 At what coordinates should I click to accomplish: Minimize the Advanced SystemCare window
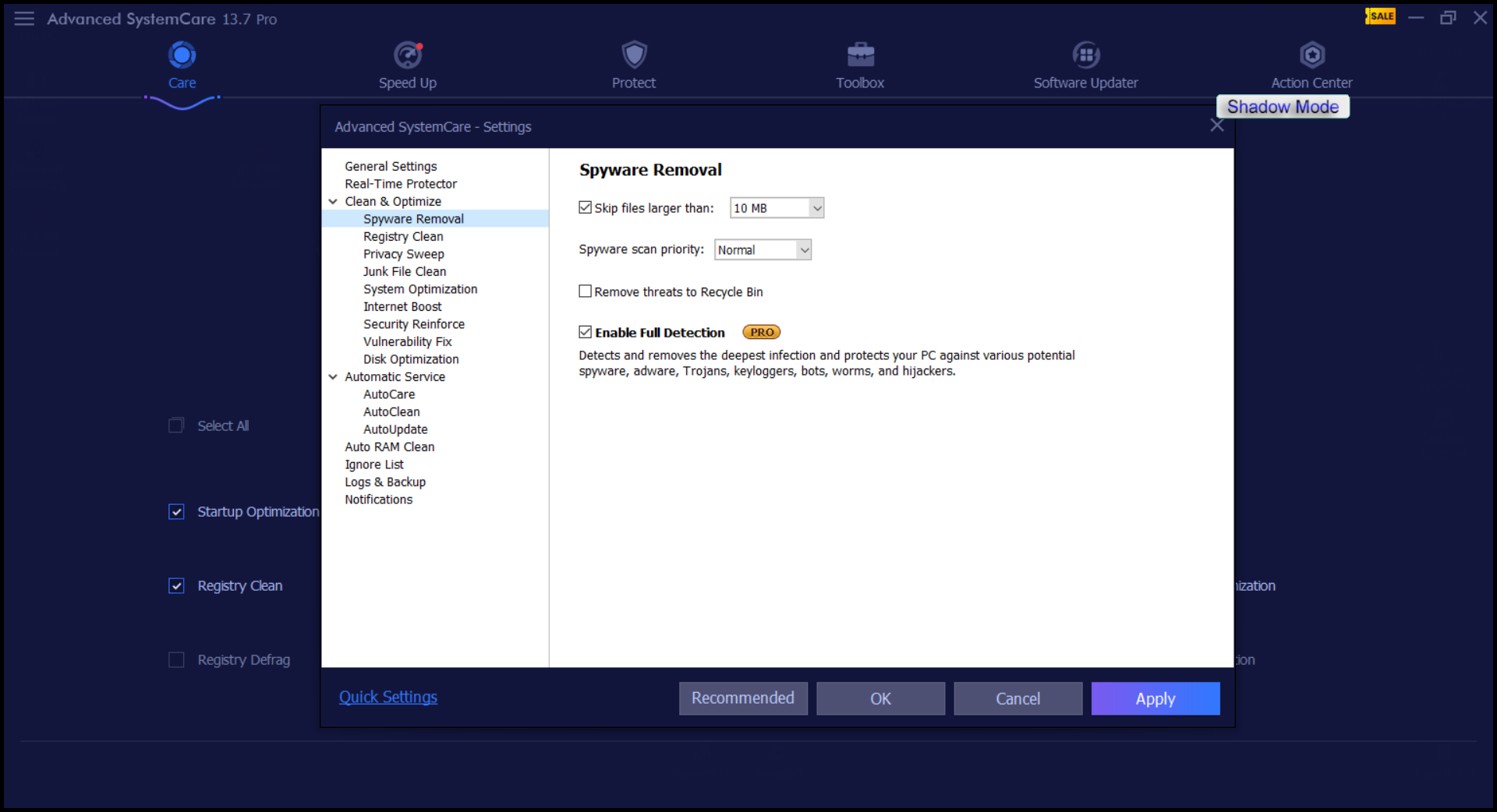[1416, 17]
